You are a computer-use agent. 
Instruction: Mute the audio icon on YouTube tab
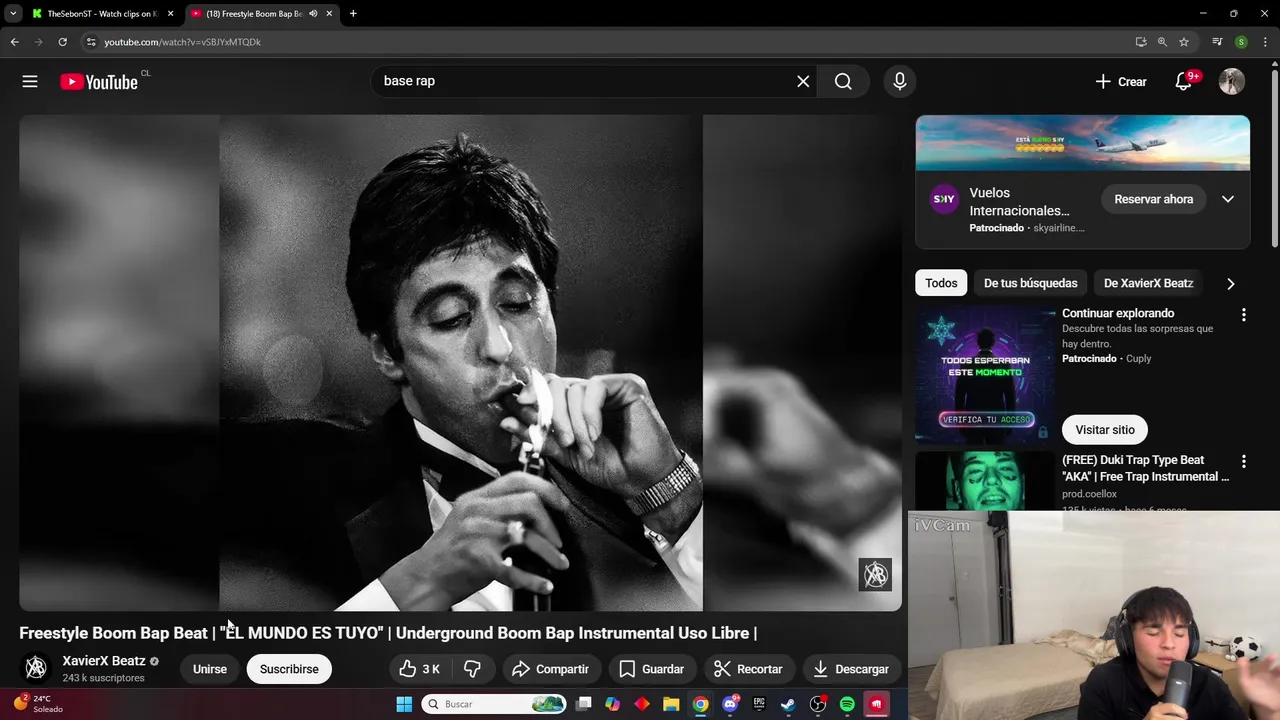tap(313, 14)
